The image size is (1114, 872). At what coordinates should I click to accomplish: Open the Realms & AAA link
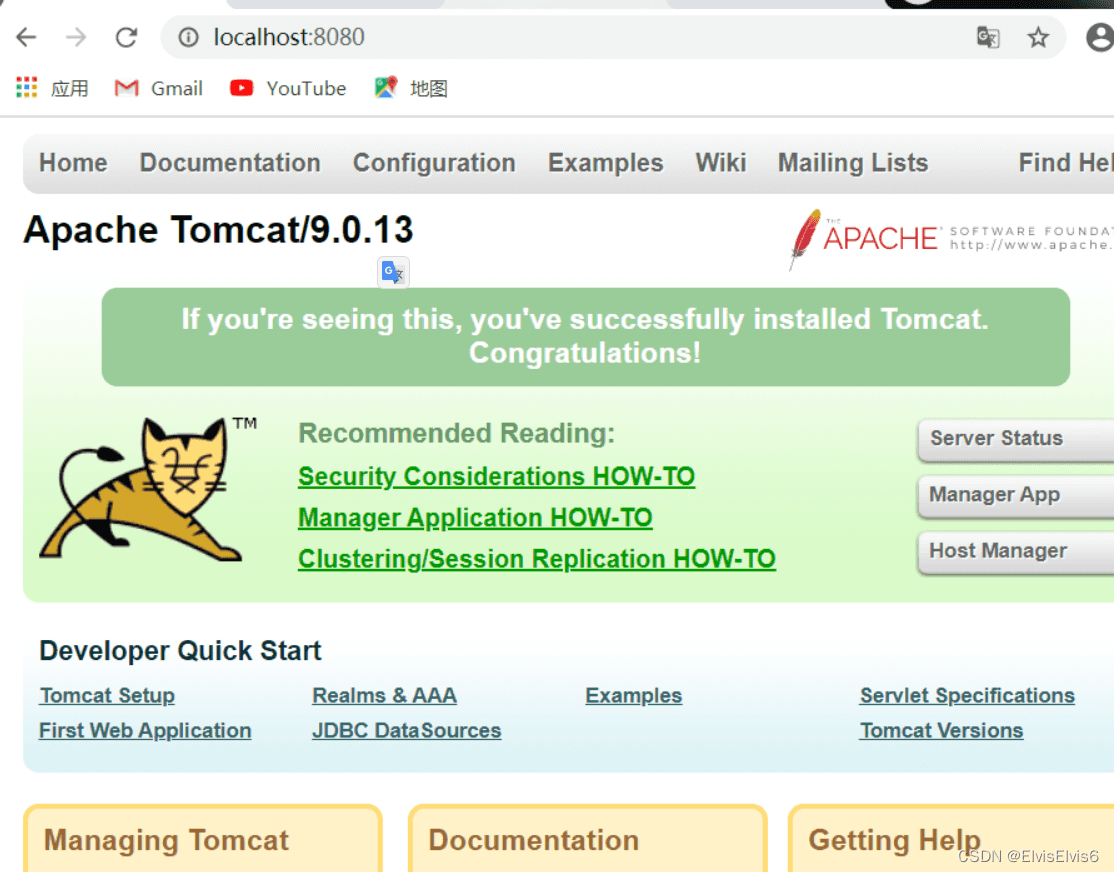click(384, 695)
